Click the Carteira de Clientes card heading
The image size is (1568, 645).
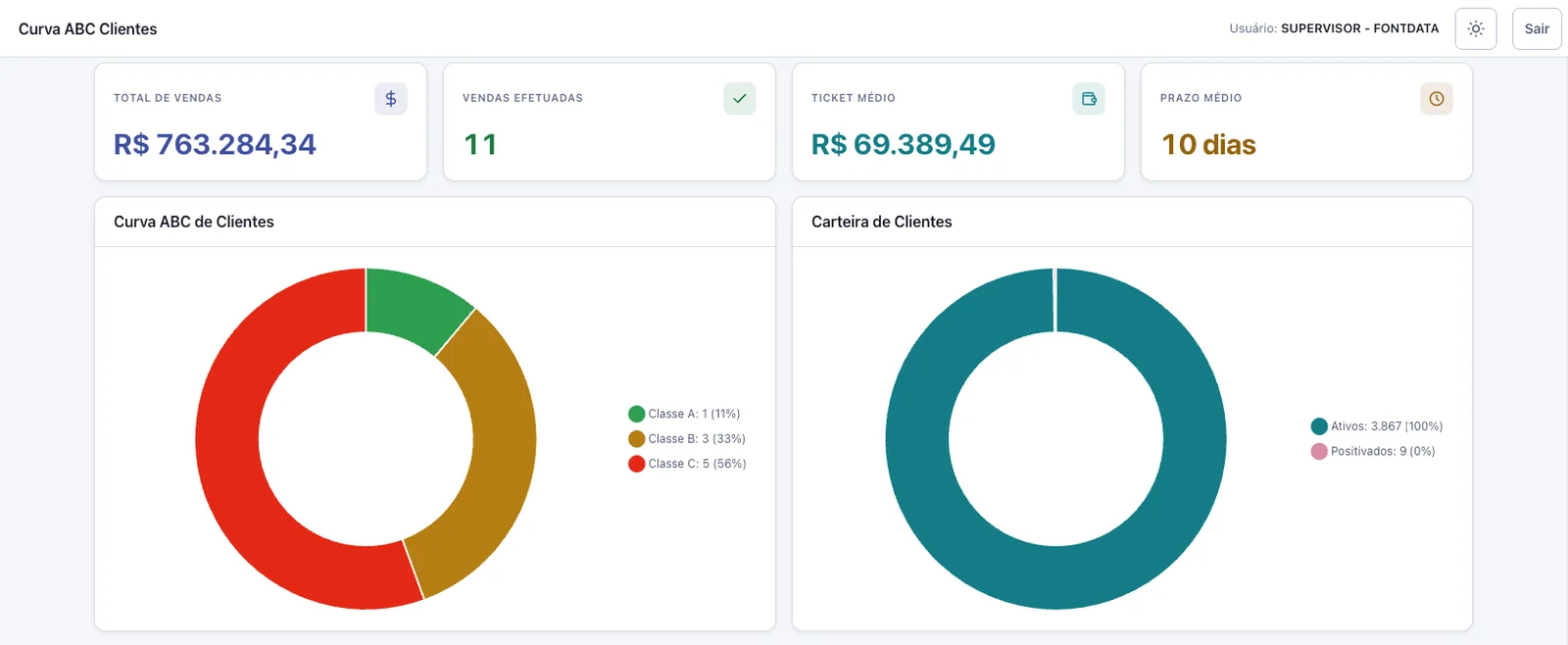882,222
